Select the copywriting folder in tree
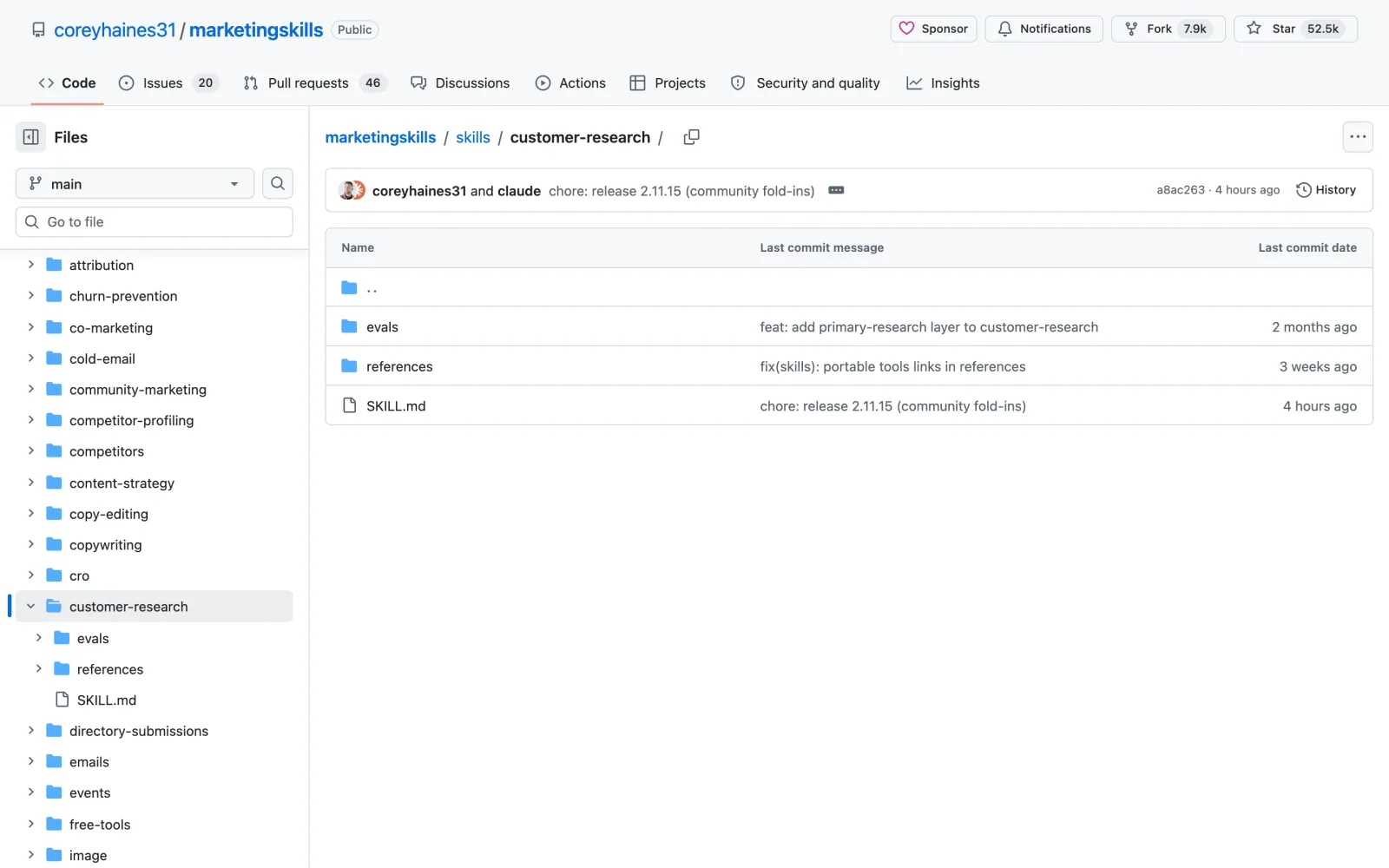This screenshot has height=868, width=1389. pos(105,544)
